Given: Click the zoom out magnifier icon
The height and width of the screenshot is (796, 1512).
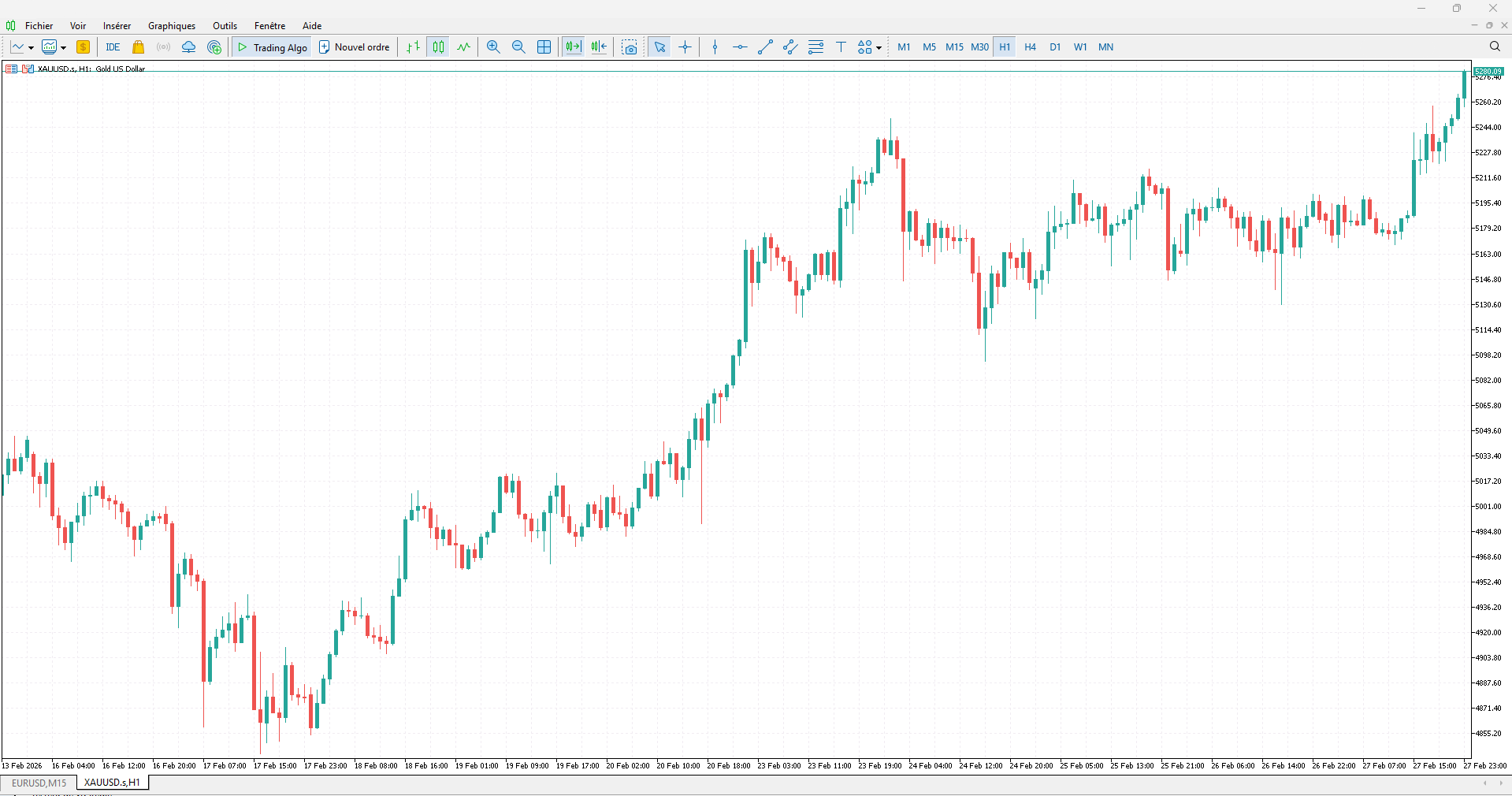Looking at the screenshot, I should pyautogui.click(x=518, y=47).
